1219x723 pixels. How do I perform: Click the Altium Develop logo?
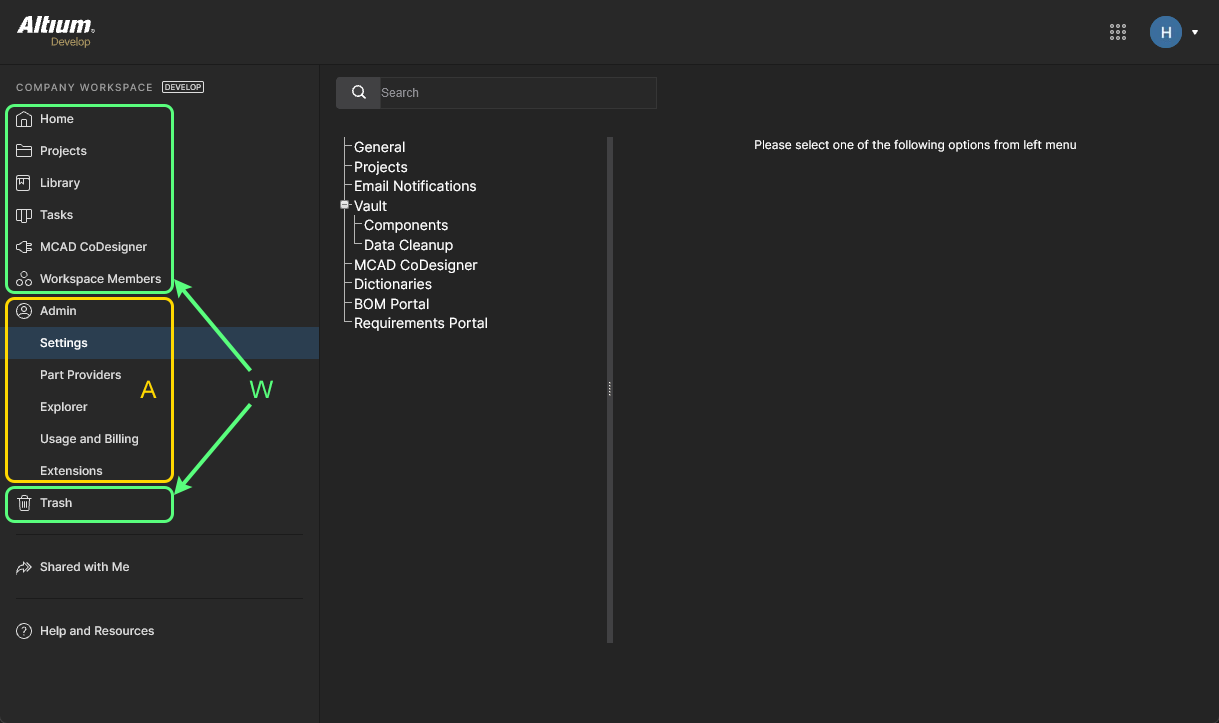(x=55, y=31)
